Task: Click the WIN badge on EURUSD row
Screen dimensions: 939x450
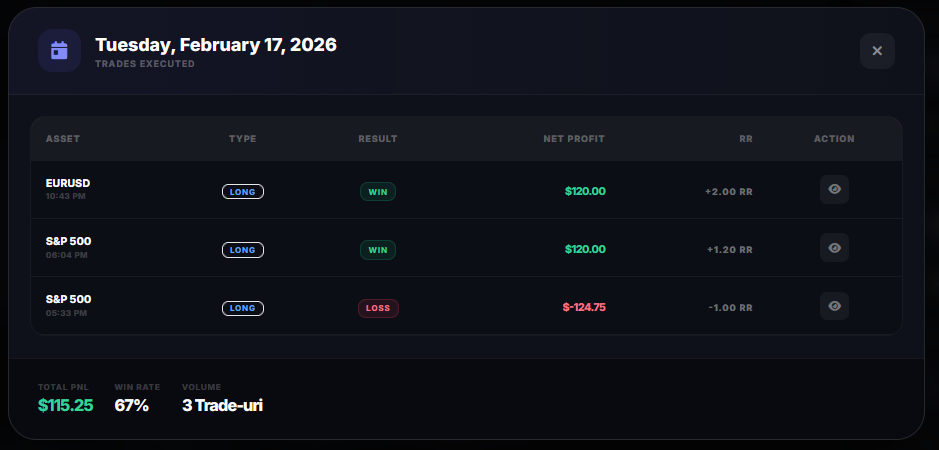Action: coord(378,191)
